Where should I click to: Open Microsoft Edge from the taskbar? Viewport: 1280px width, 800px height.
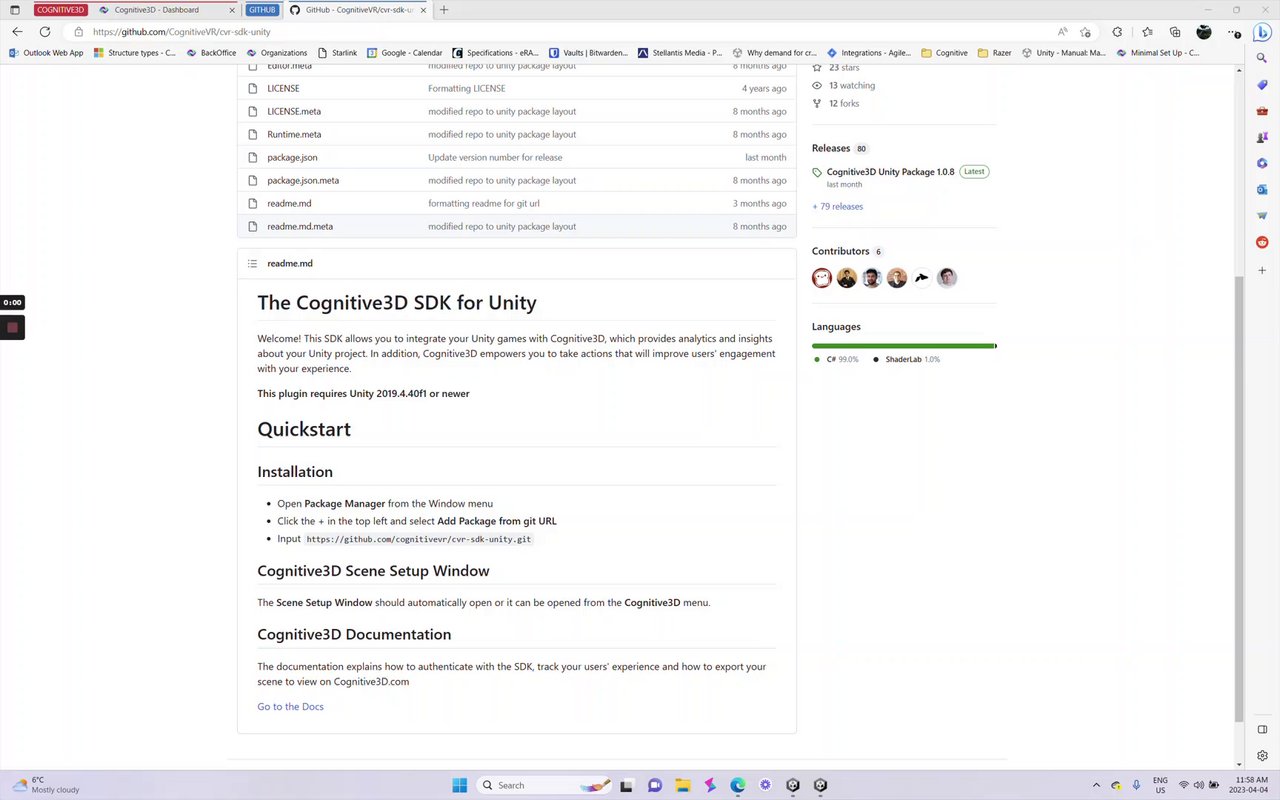coord(737,785)
